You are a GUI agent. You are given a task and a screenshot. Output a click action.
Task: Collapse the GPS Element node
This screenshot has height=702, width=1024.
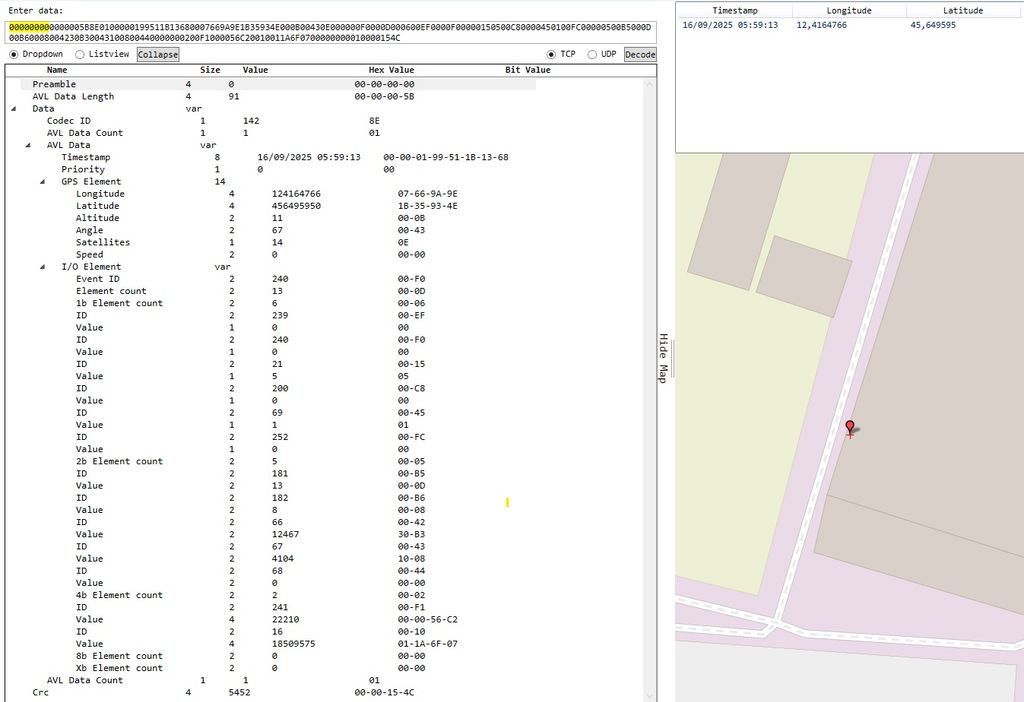42,182
